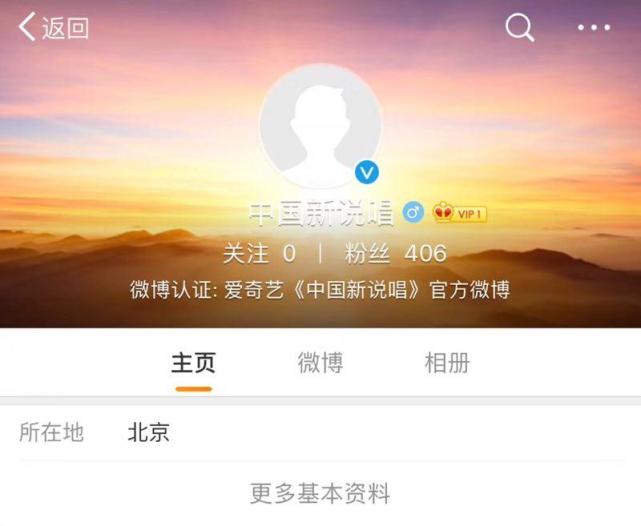Tap the default profile avatar picture
Image resolution: width=641 pixels, height=526 pixels.
[320, 126]
